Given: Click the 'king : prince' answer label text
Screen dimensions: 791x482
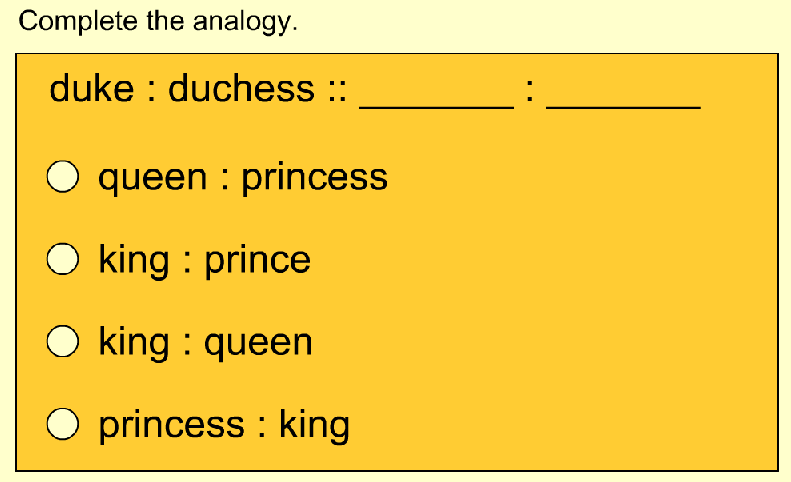Looking at the screenshot, I should click(x=204, y=261).
